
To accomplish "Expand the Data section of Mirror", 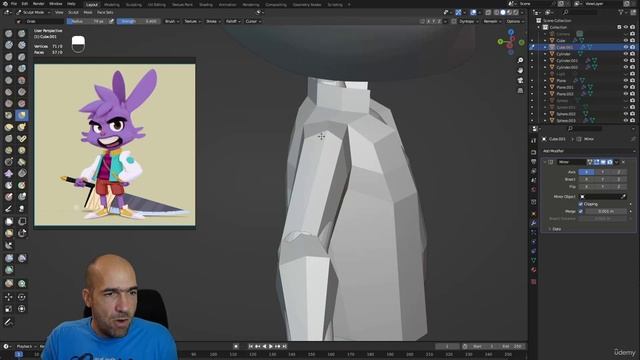I will click(x=556, y=229).
